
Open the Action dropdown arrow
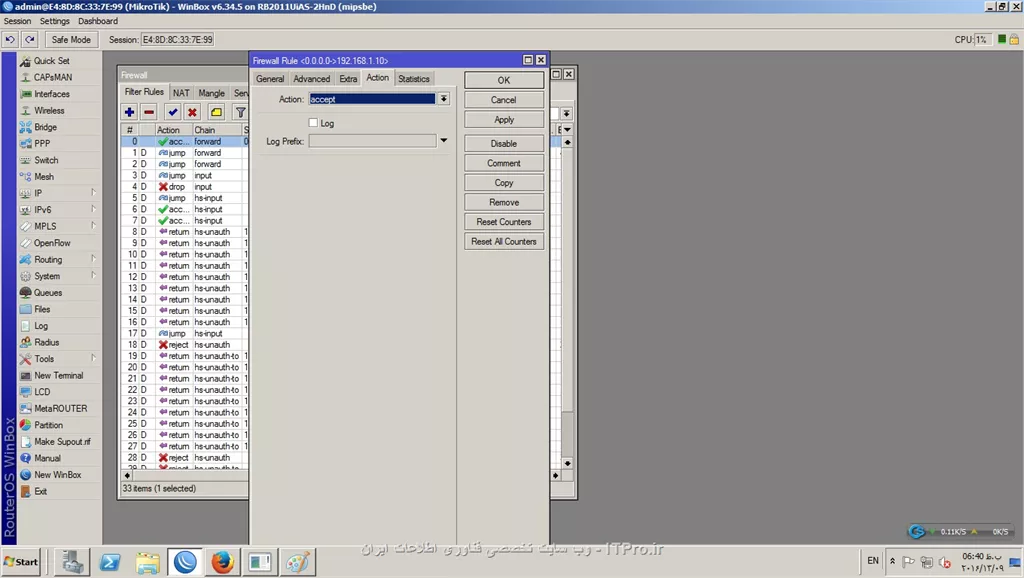[x=443, y=99]
